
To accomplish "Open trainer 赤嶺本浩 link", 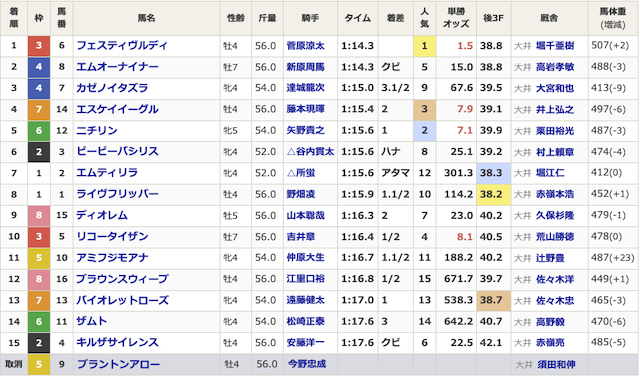I will (555, 194).
